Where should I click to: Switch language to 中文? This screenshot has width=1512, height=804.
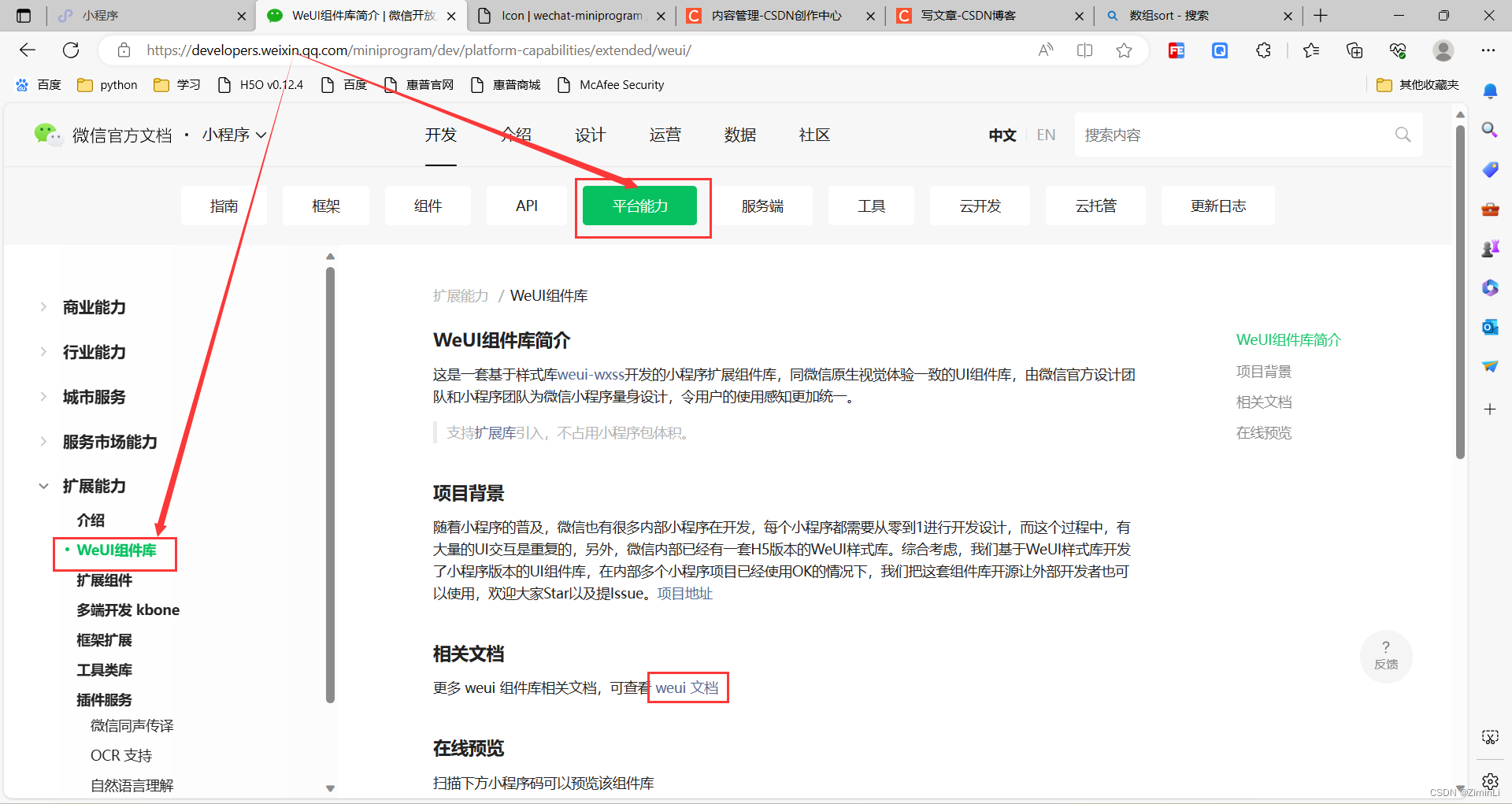(1002, 135)
